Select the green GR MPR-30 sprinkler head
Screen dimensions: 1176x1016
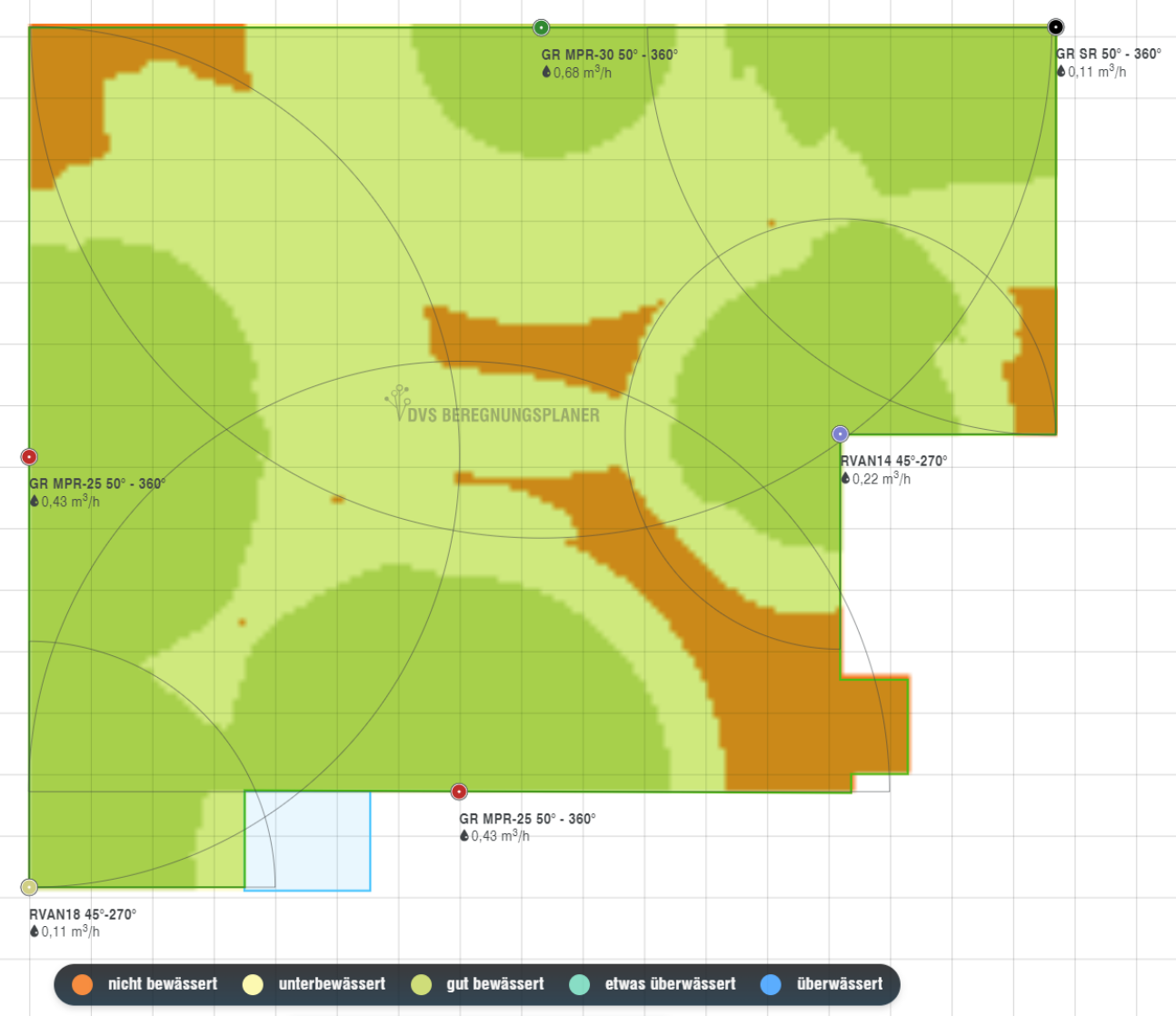[542, 28]
